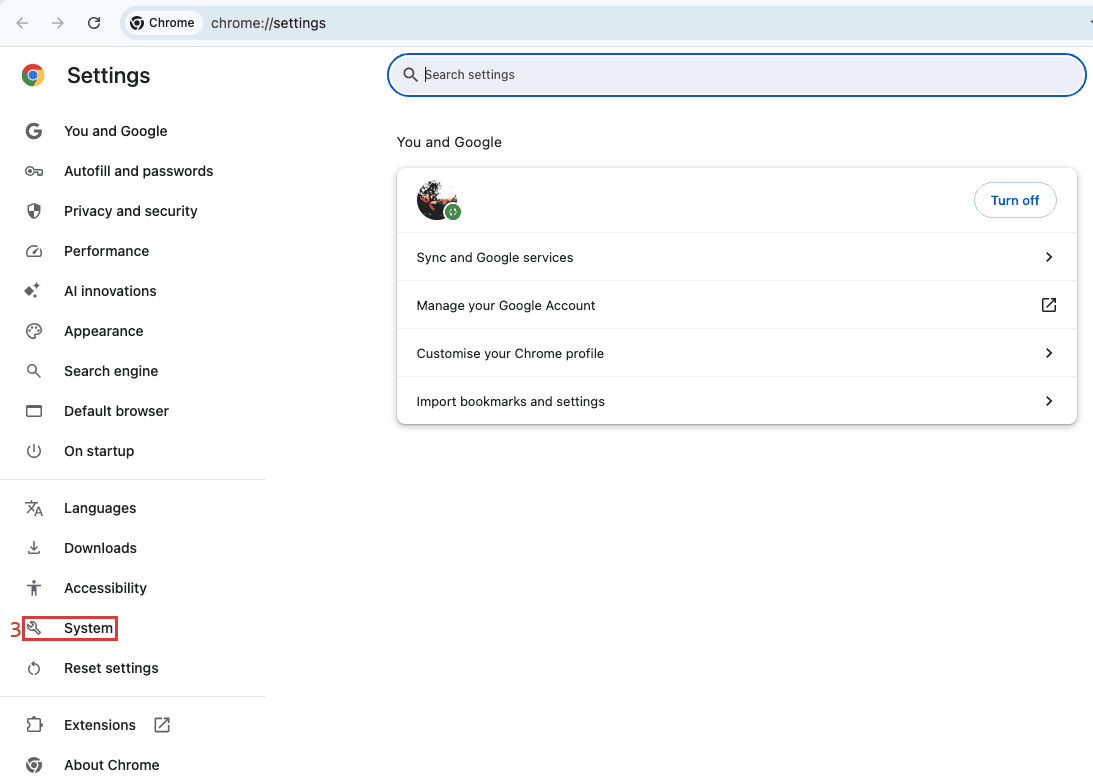Expand Sync and Google services row

[x=1048, y=257]
